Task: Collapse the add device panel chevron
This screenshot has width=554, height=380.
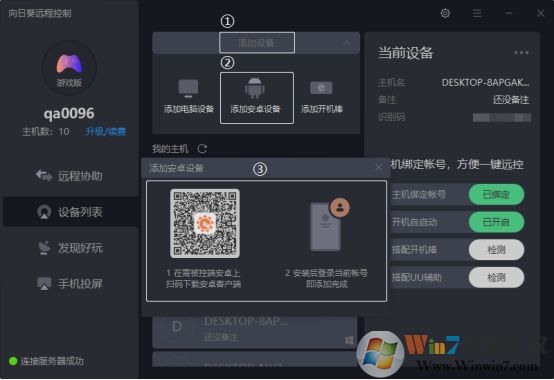Action: tap(347, 43)
